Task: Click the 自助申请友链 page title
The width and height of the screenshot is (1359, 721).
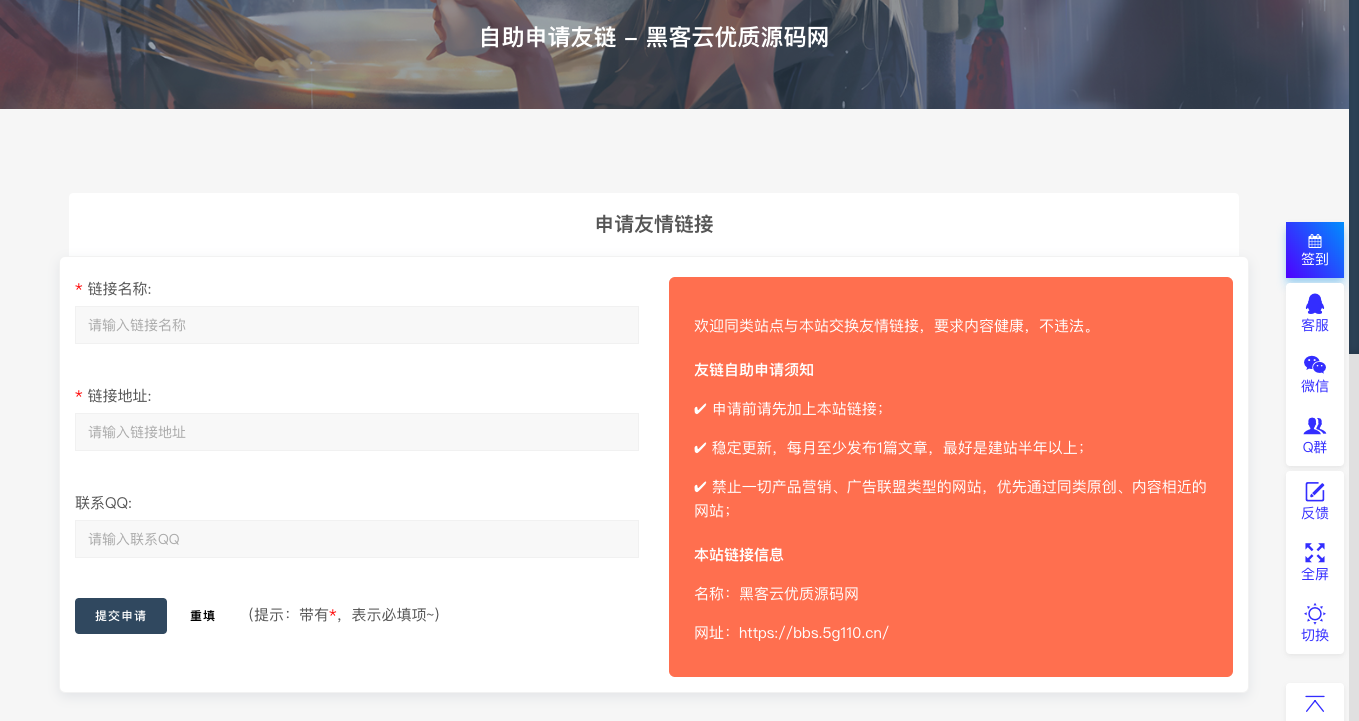Action: 654,38
